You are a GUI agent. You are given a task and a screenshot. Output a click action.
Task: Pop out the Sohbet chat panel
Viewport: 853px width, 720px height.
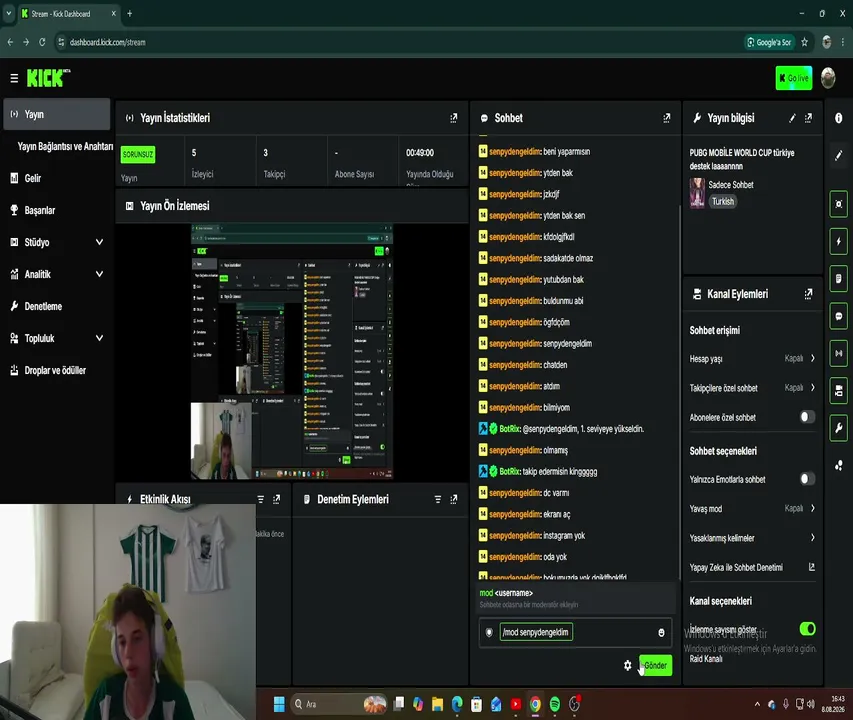coord(666,118)
